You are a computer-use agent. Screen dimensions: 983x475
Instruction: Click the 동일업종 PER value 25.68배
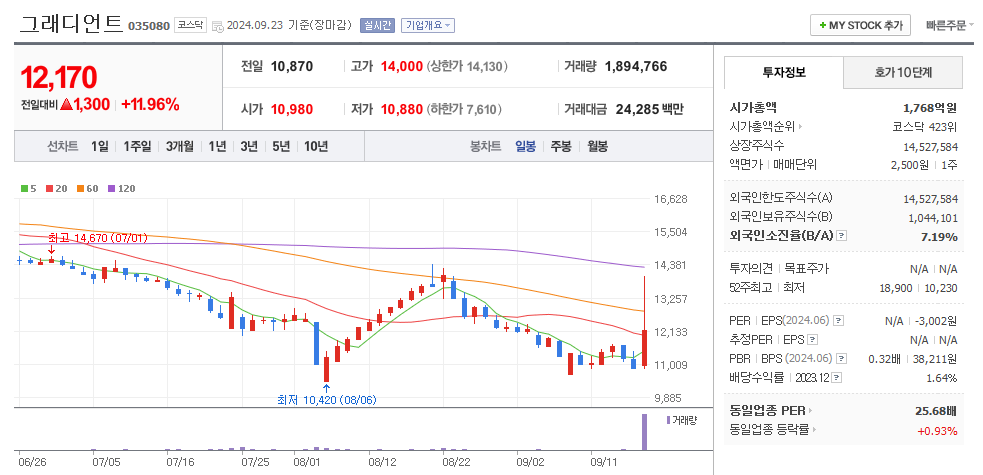[x=937, y=411]
